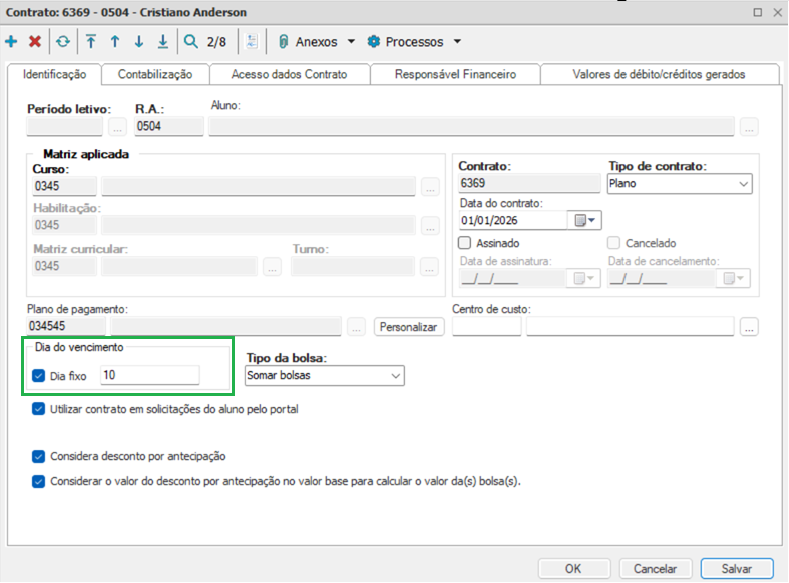Open the Tipo da bolsa combo box
This screenshot has height=583, width=789.
325,376
